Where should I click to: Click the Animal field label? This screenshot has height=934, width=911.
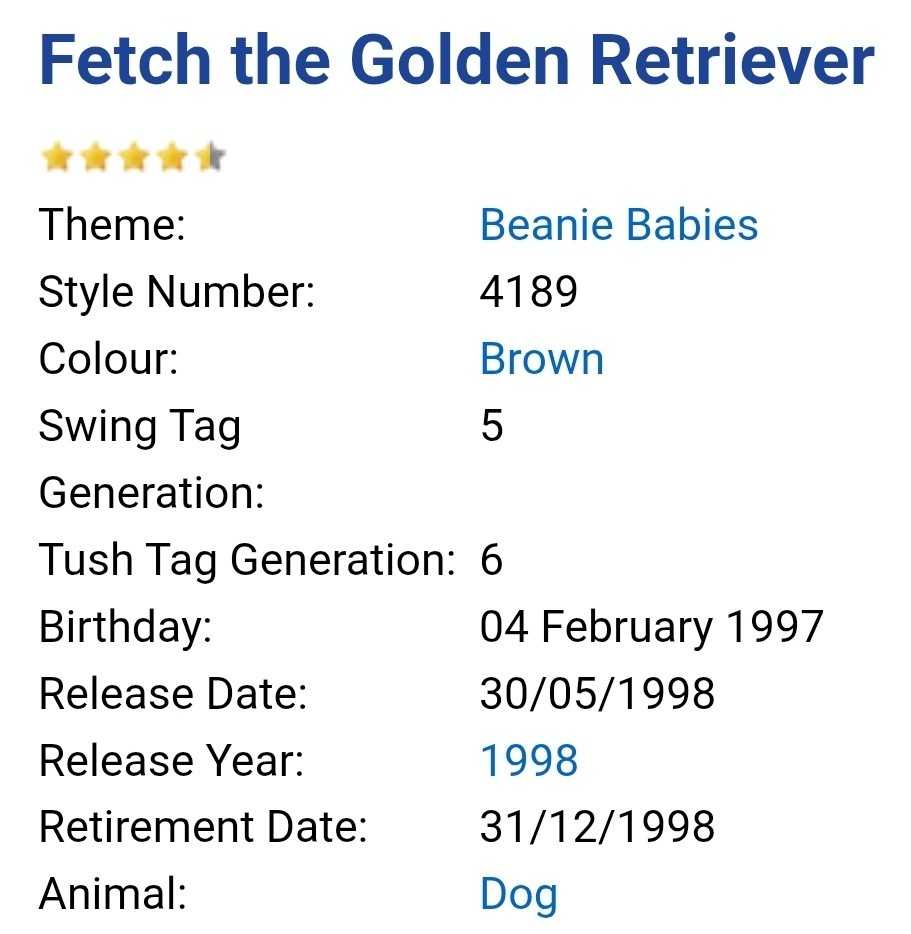tap(112, 894)
